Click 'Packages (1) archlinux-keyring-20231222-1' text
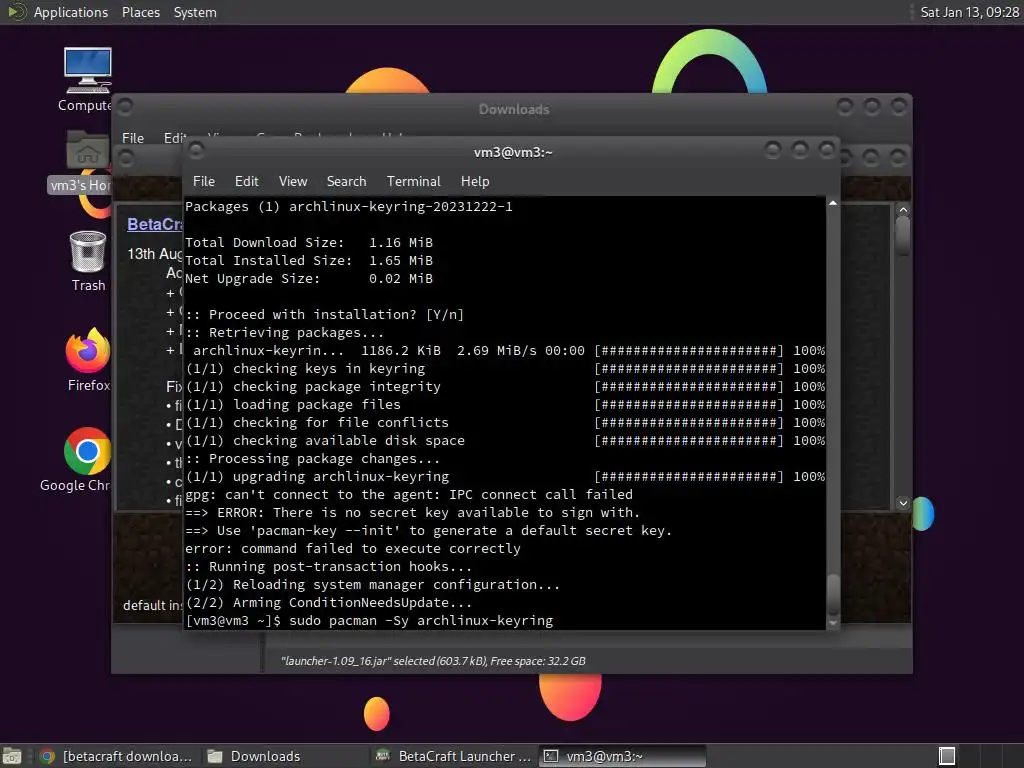 (349, 206)
